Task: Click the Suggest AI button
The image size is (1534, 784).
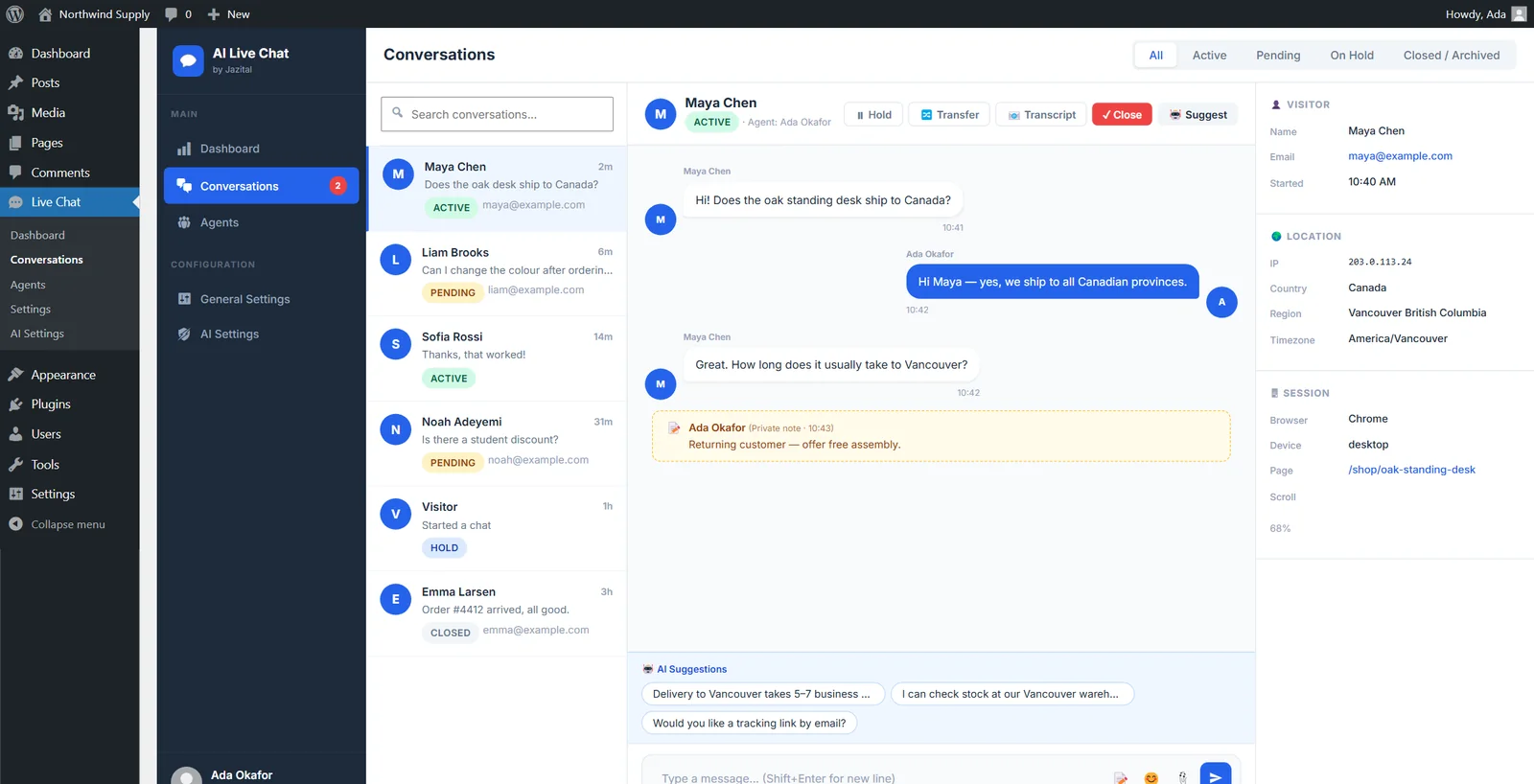Action: pyautogui.click(x=1198, y=114)
